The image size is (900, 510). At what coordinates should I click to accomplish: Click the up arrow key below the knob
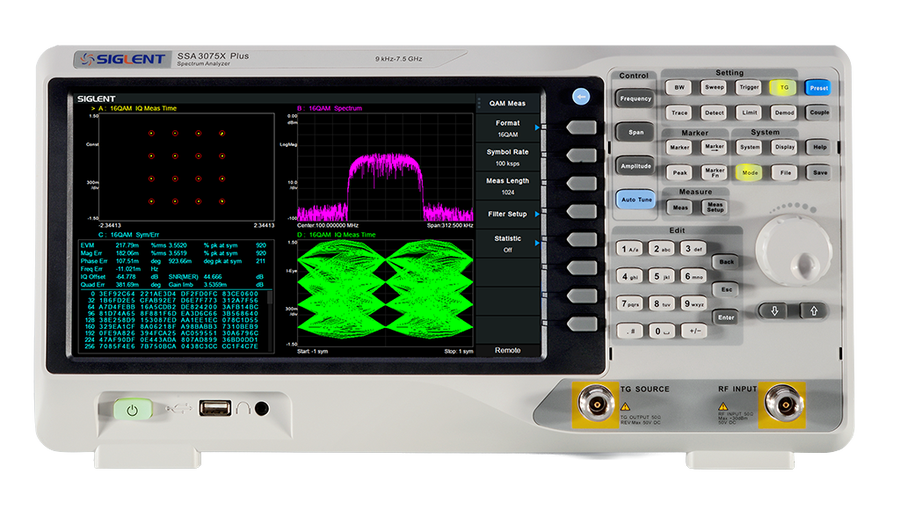tap(813, 311)
